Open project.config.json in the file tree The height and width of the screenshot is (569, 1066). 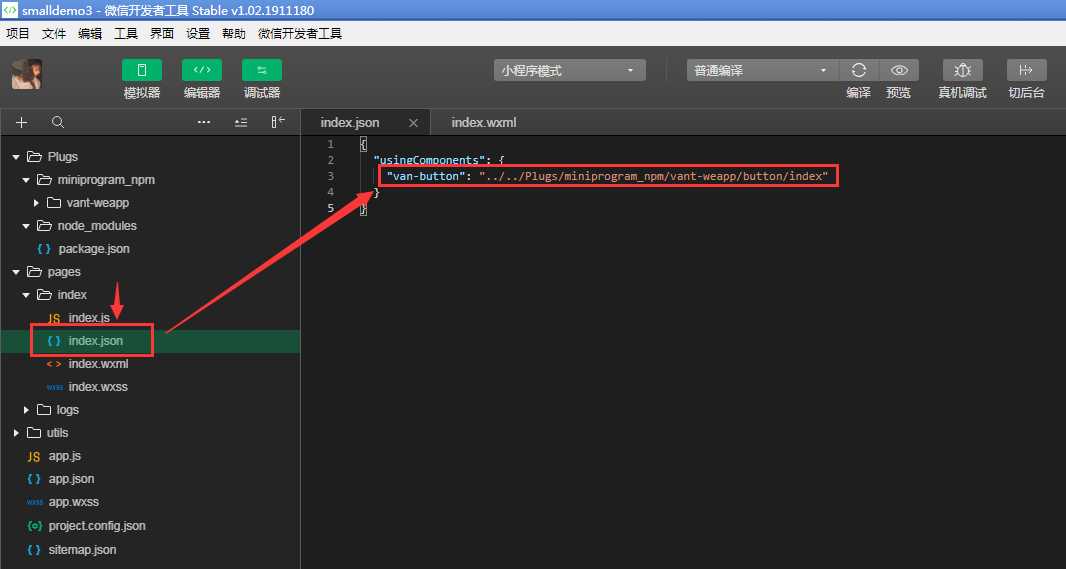pos(97,525)
